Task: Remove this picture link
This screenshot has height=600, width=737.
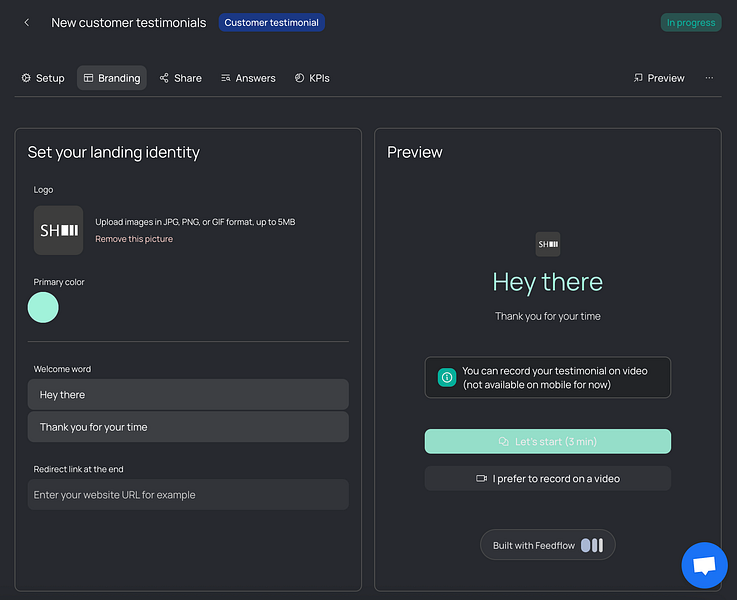Action: [134, 239]
